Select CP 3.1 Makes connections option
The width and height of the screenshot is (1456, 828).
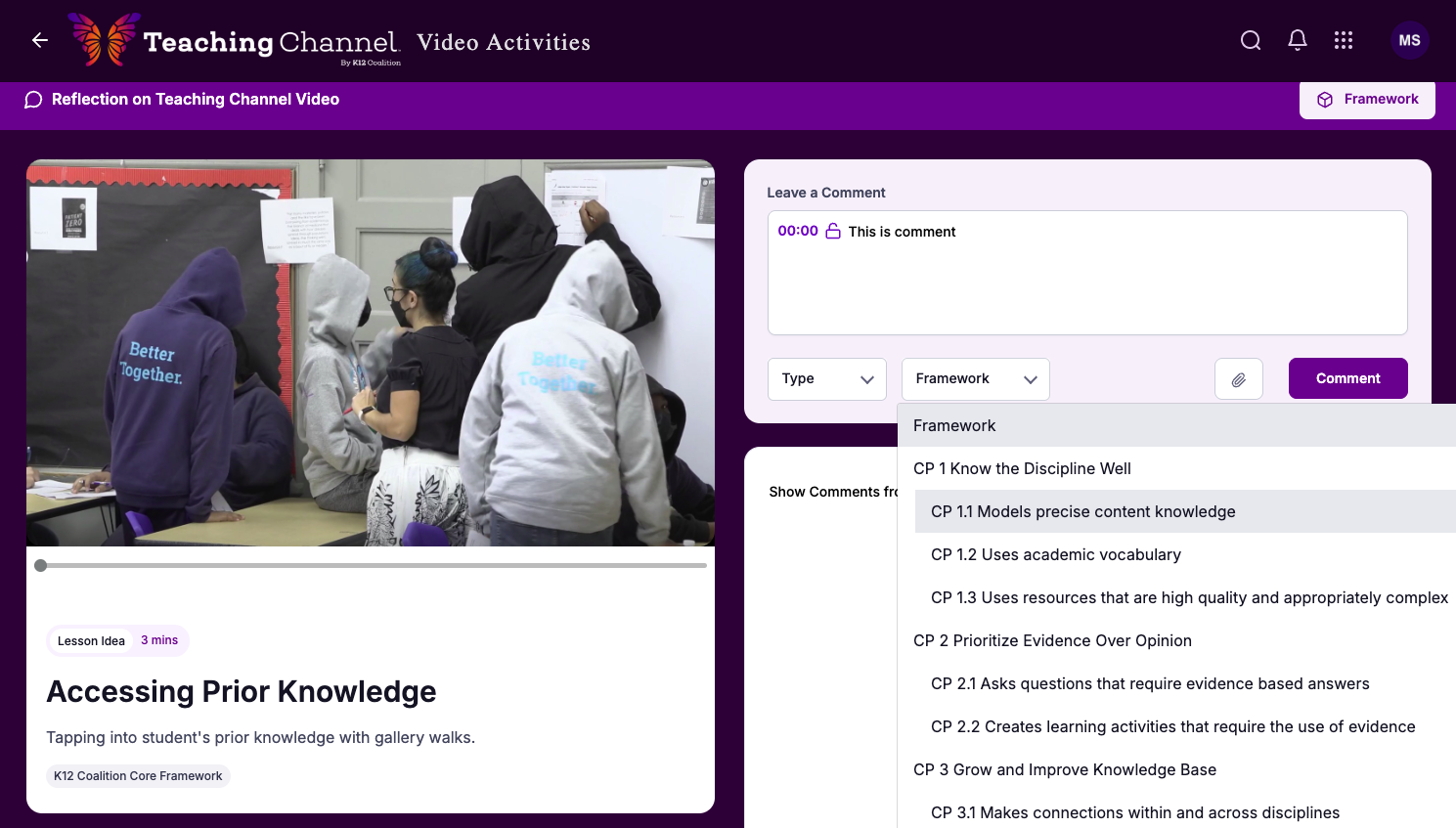[1134, 813]
